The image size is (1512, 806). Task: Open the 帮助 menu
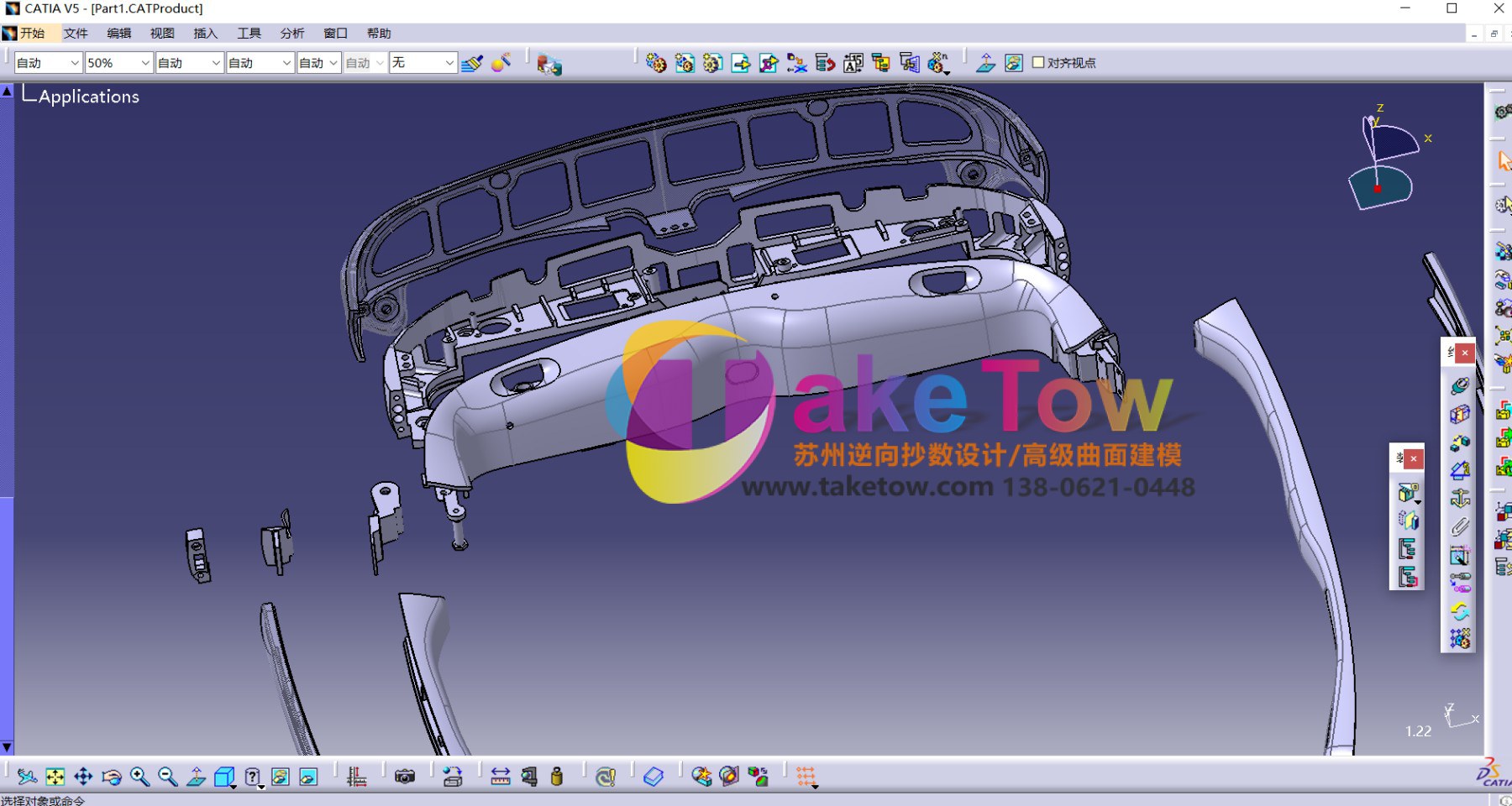click(x=379, y=34)
